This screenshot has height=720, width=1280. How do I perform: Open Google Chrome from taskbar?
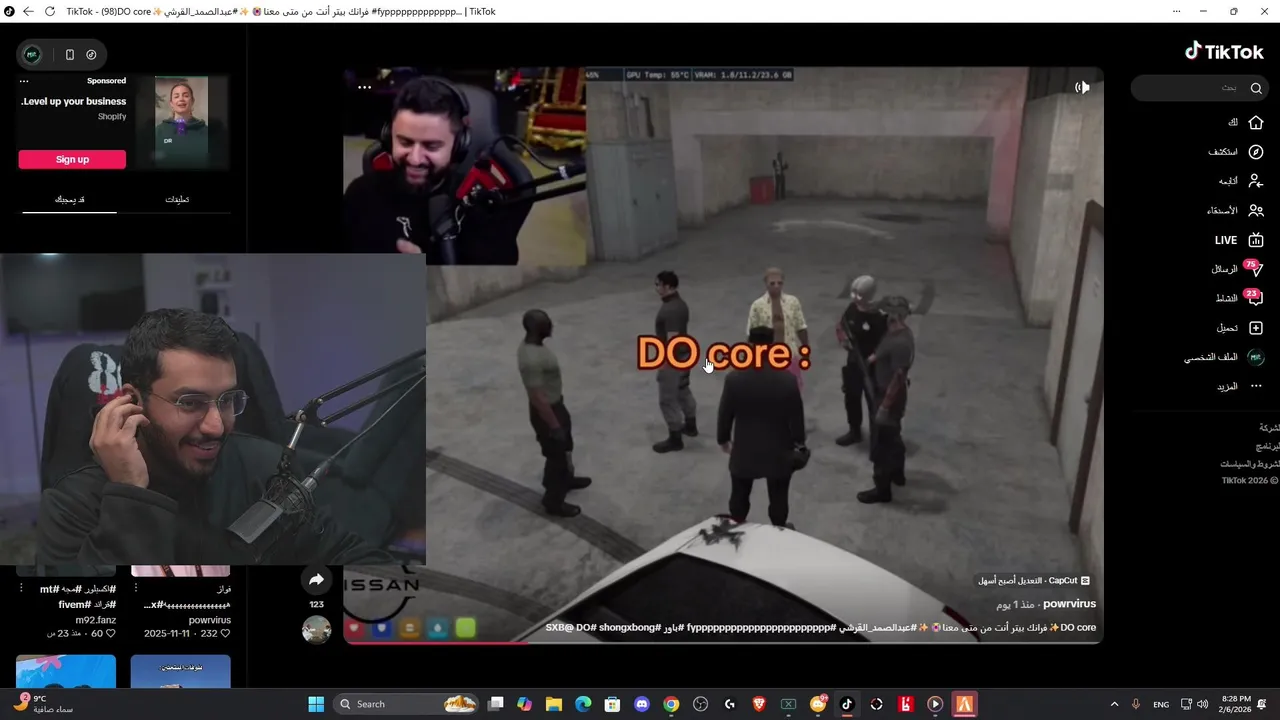pyautogui.click(x=671, y=704)
